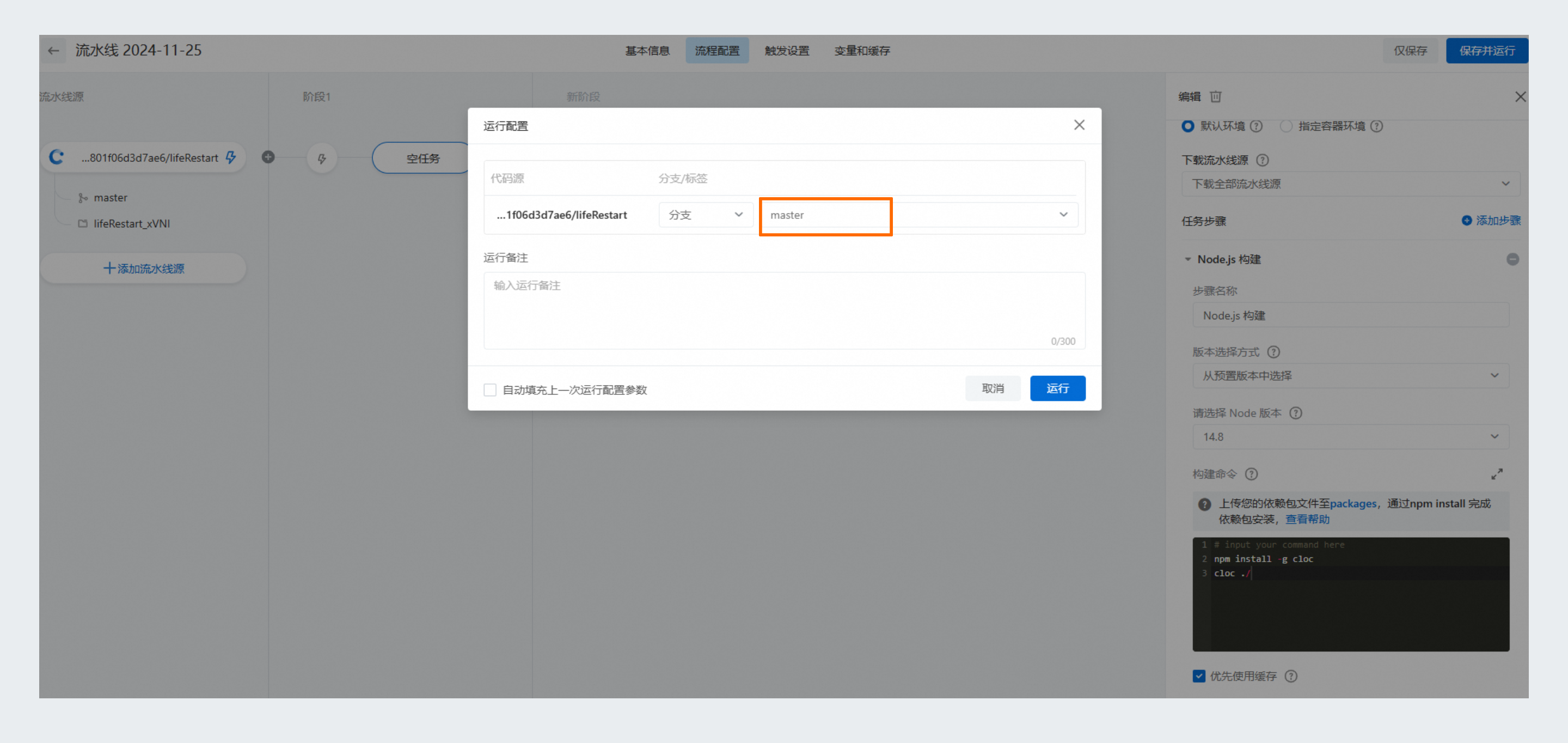Click the plus icon to add a stage
Screen dimensions: 1568x743
click(268, 157)
